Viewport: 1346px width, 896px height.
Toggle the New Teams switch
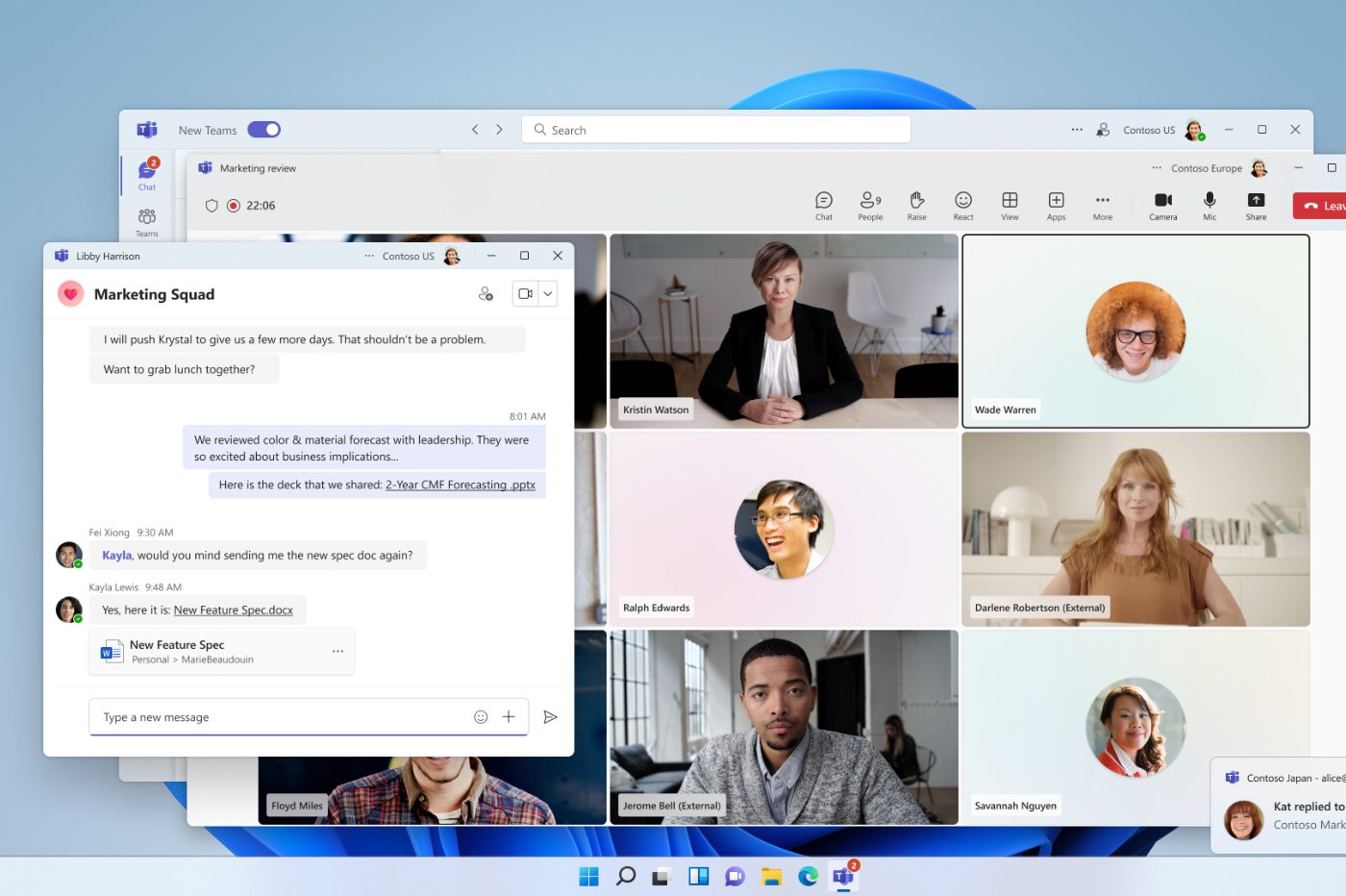pyautogui.click(x=263, y=130)
